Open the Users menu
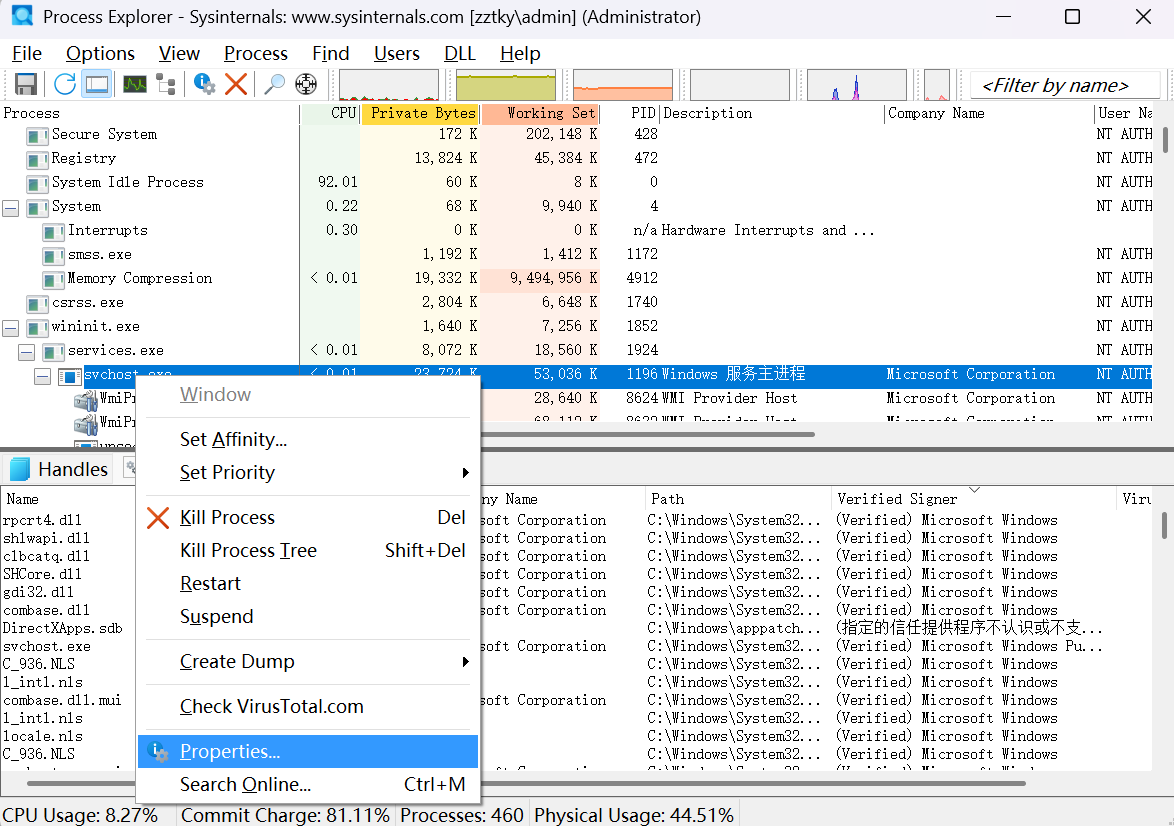1174x826 pixels. 396,53
